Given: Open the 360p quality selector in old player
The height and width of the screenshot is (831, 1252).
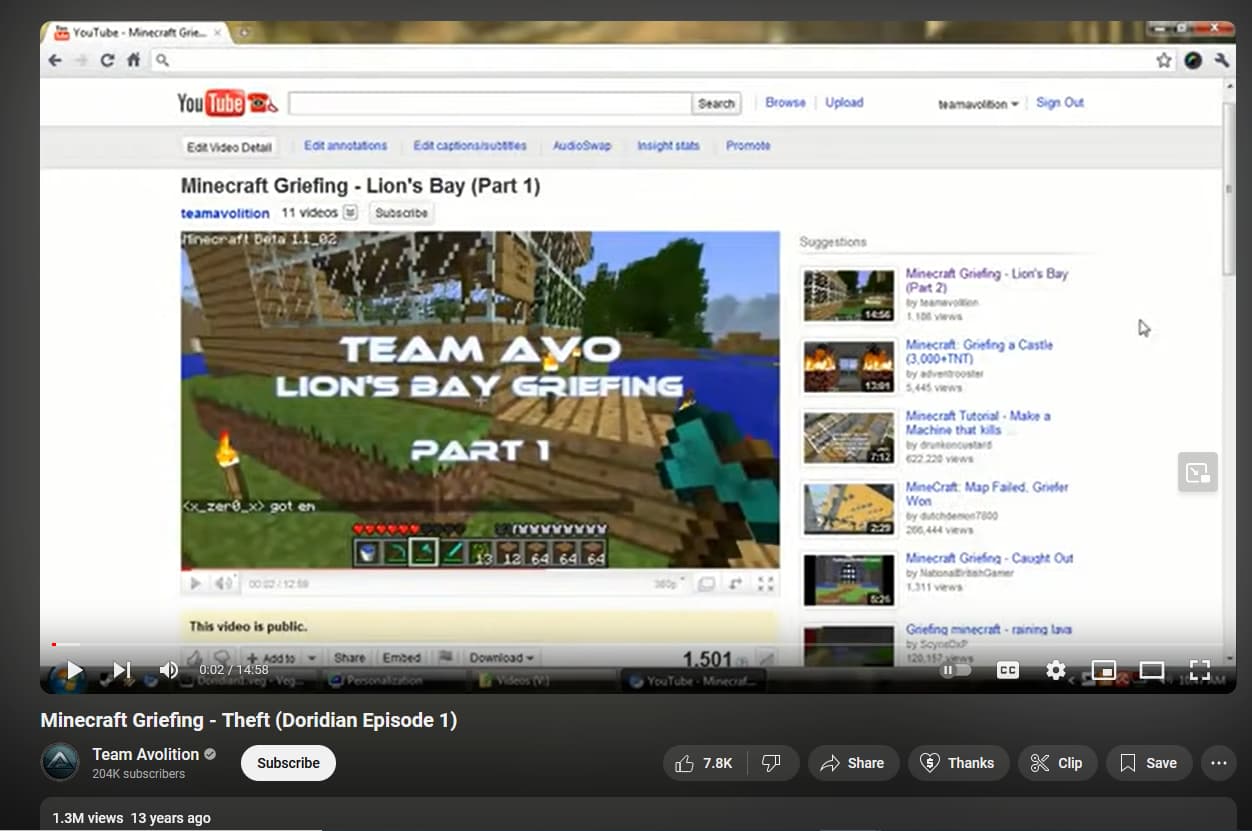Looking at the screenshot, I should pos(667,584).
